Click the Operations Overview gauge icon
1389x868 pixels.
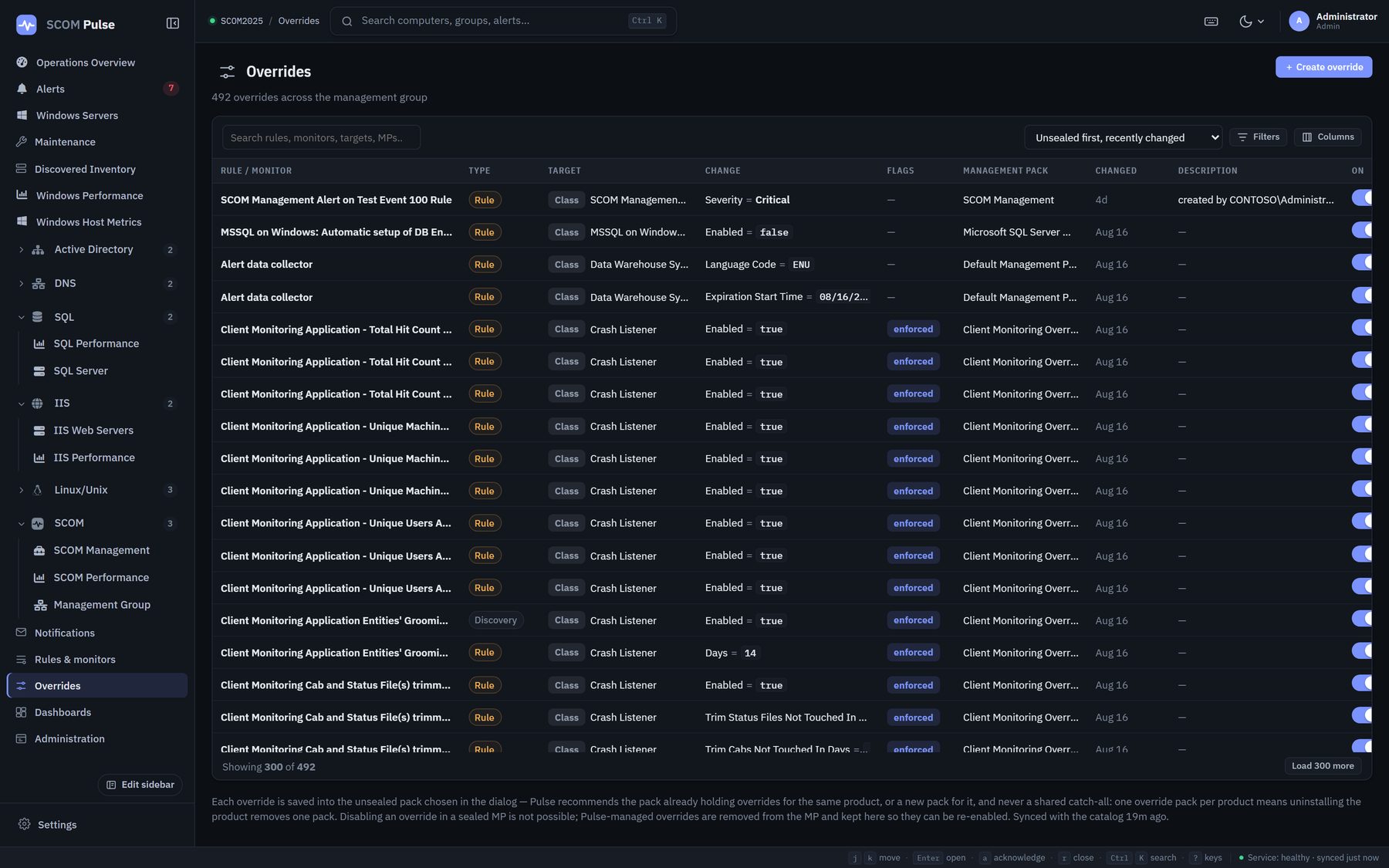point(22,62)
